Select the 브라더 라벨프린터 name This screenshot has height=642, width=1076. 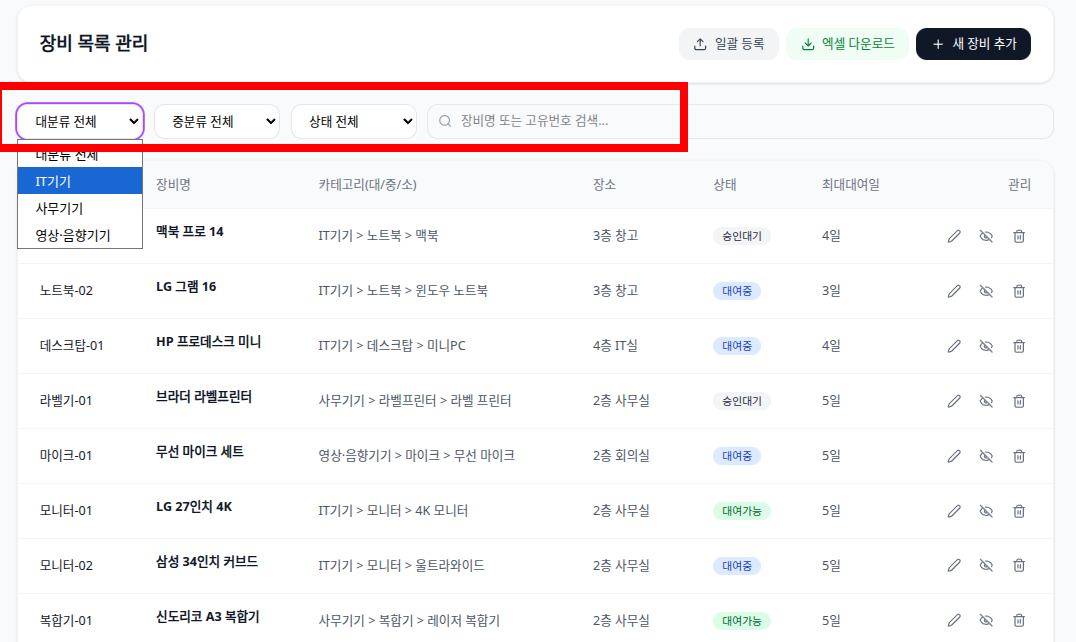coord(203,396)
